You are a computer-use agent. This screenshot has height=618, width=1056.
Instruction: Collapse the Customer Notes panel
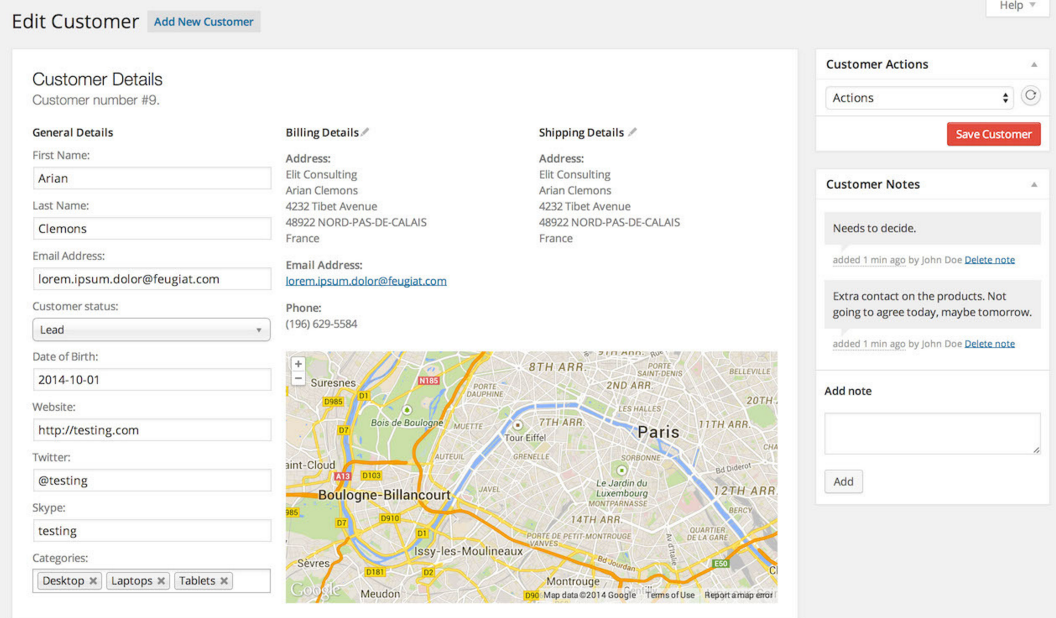[1034, 185]
